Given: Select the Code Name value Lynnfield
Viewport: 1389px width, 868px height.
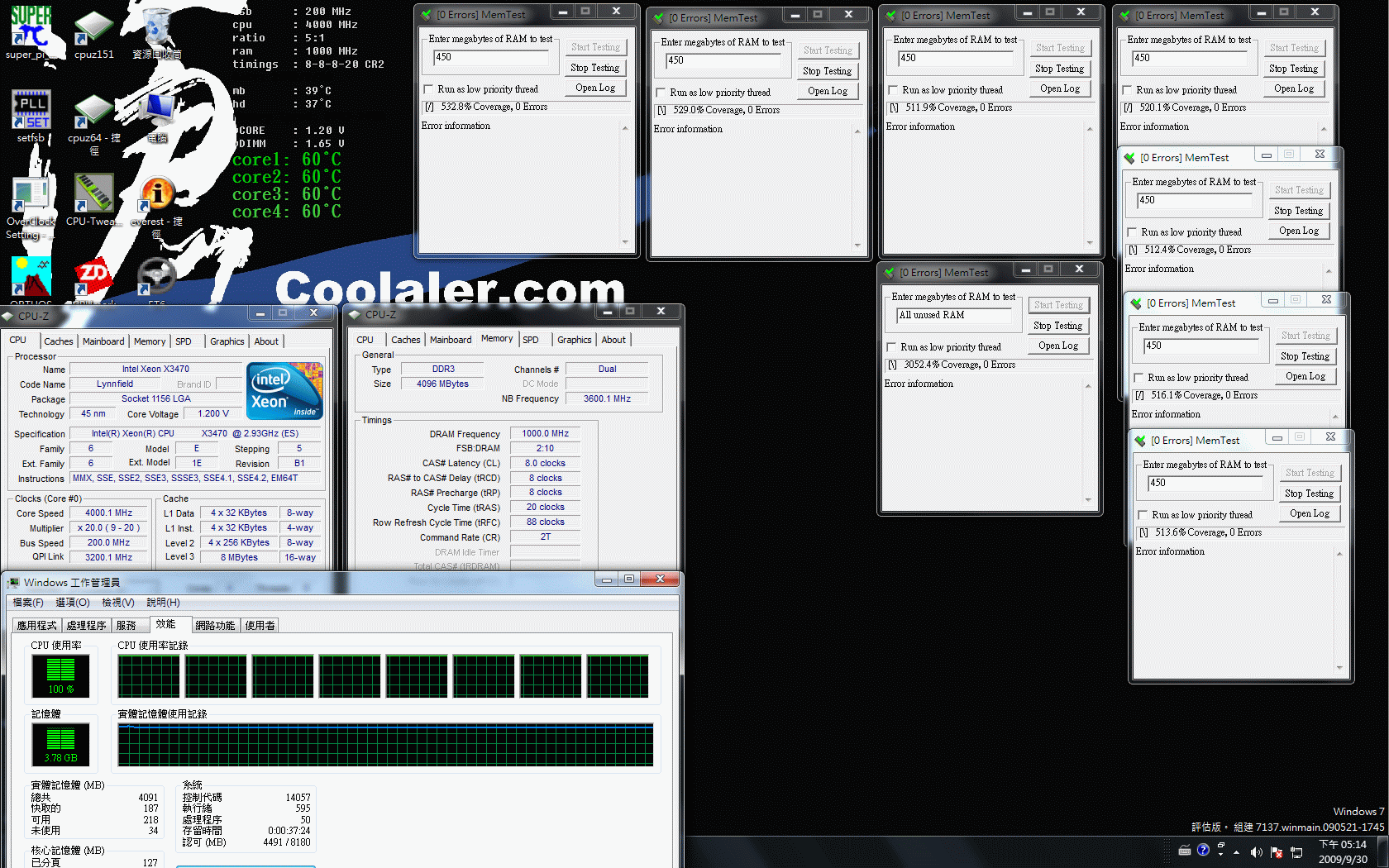Looking at the screenshot, I should tap(115, 384).
